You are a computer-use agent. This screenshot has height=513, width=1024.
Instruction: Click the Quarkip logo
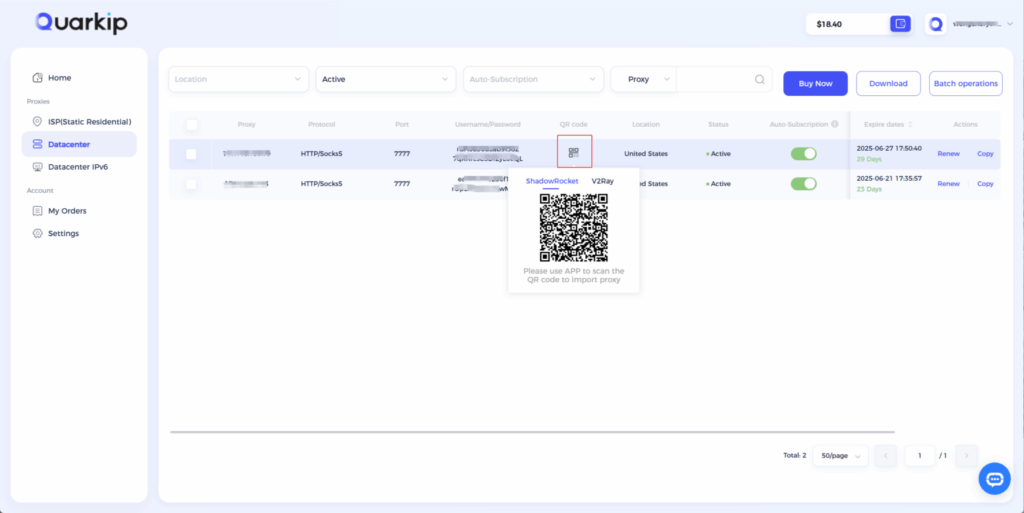(x=82, y=23)
